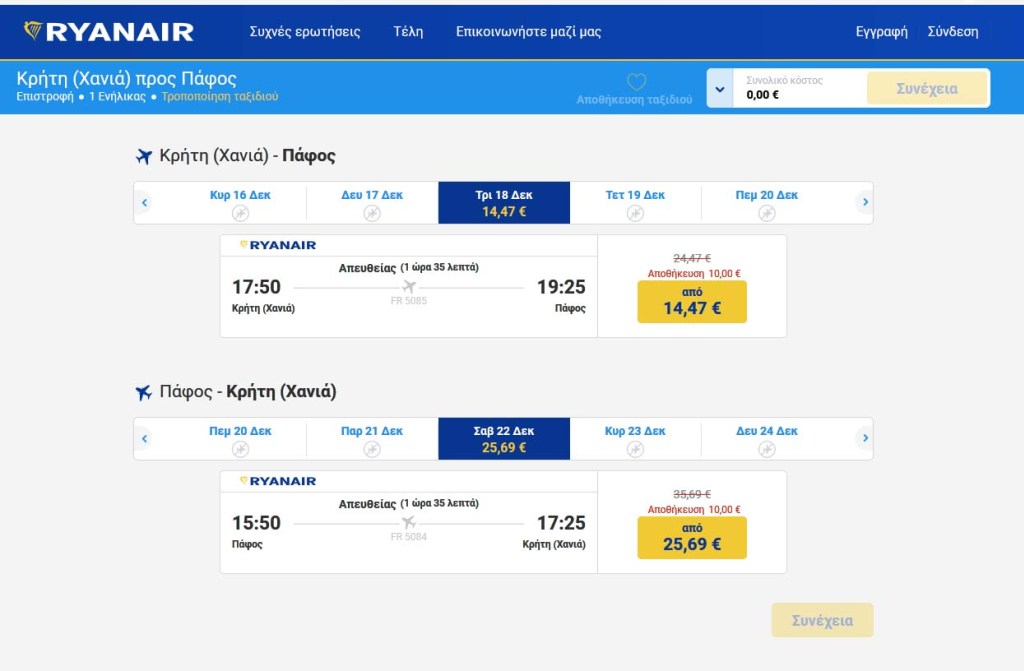
Task: Expand the total cost dropdown arrow
Action: click(x=720, y=88)
